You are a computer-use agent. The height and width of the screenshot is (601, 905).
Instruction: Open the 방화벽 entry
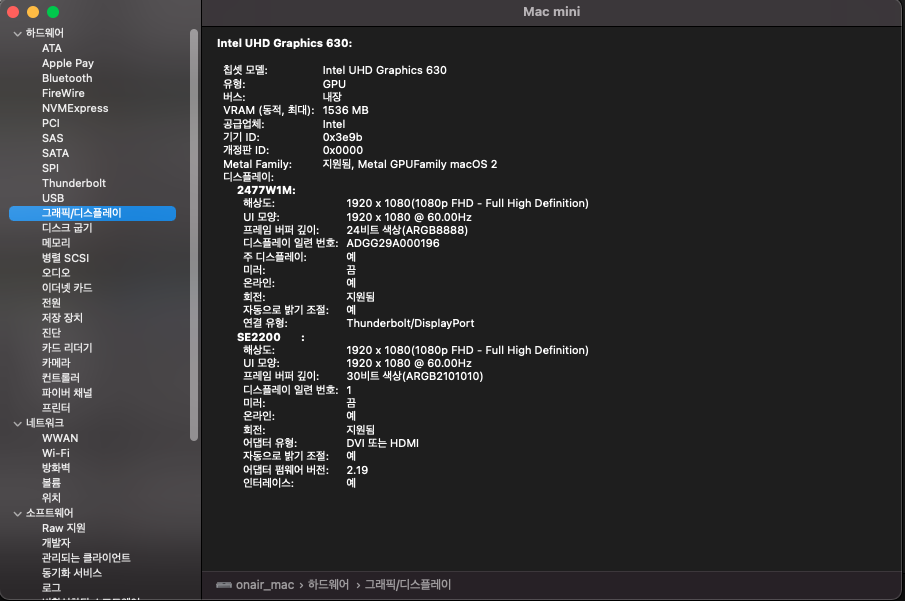coord(56,468)
